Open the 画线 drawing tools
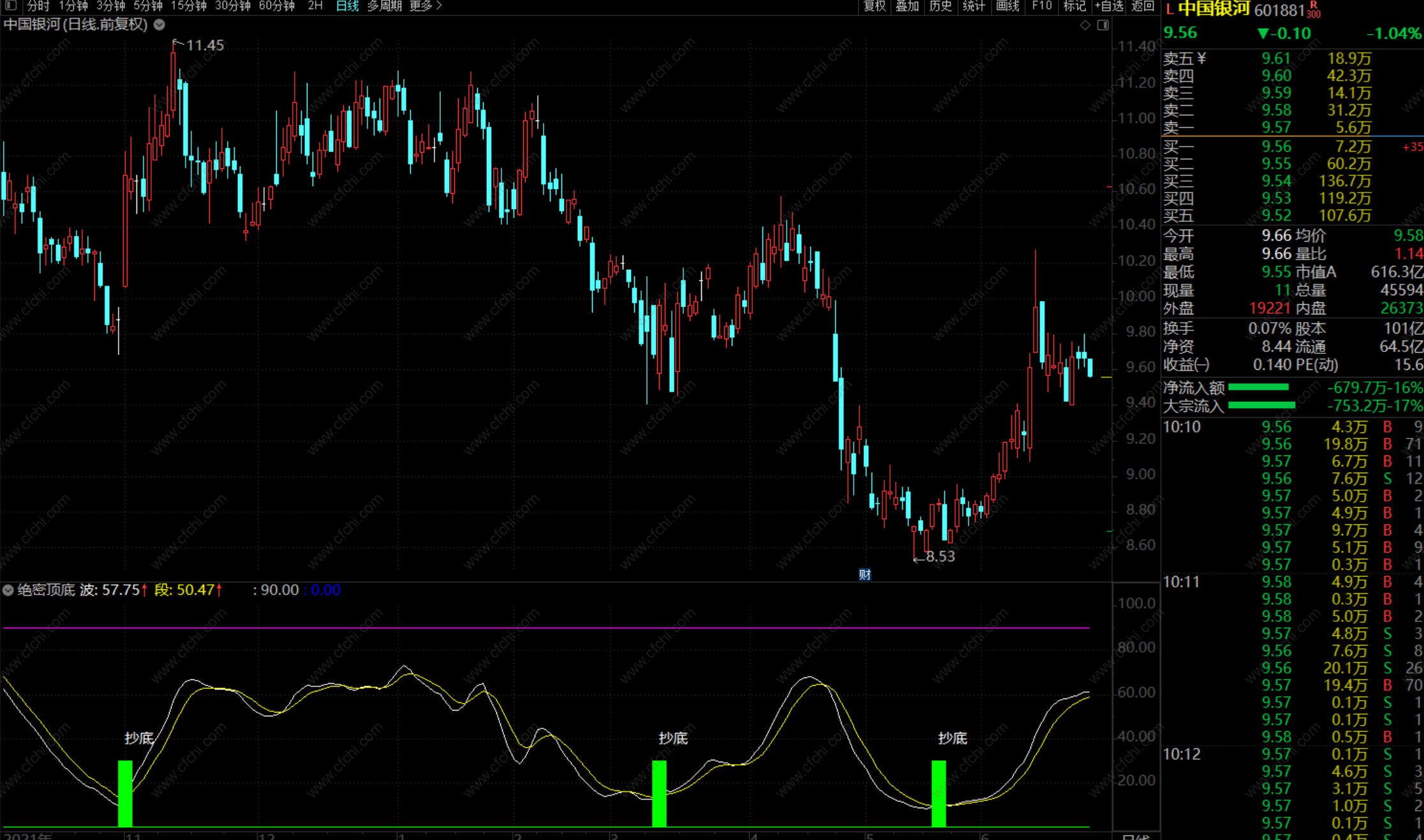 tap(1007, 6)
